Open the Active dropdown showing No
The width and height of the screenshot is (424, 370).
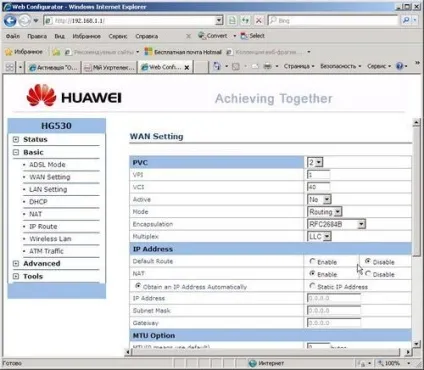click(x=327, y=200)
